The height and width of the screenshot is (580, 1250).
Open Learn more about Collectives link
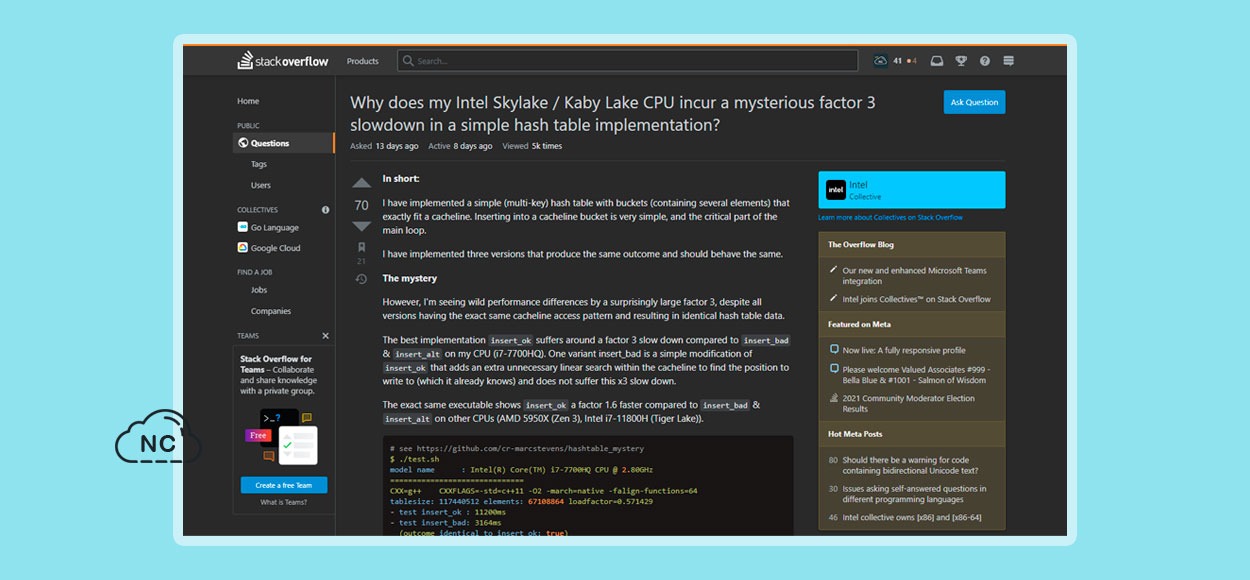[x=890, y=217]
